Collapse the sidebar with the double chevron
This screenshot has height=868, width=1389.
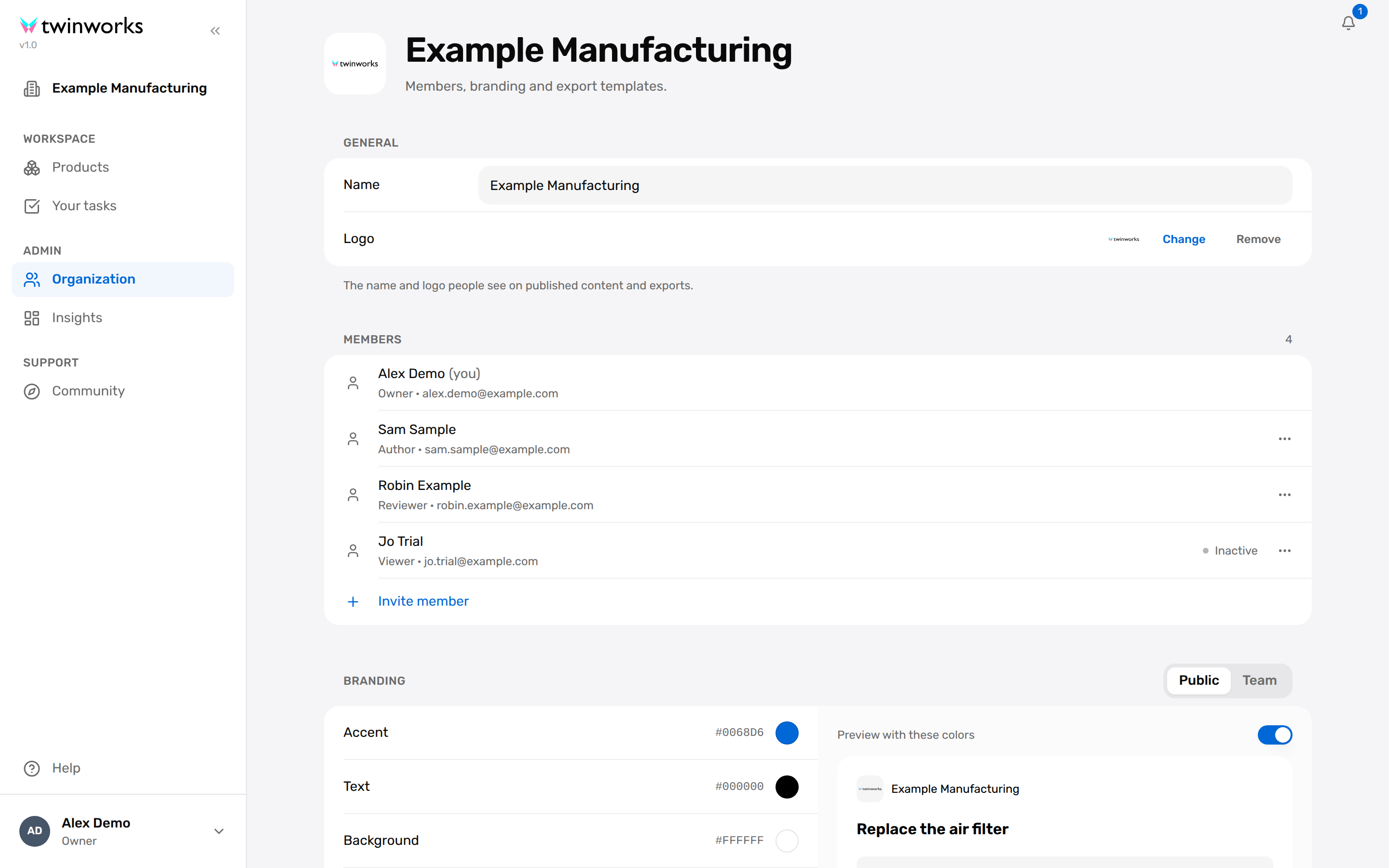tap(215, 31)
